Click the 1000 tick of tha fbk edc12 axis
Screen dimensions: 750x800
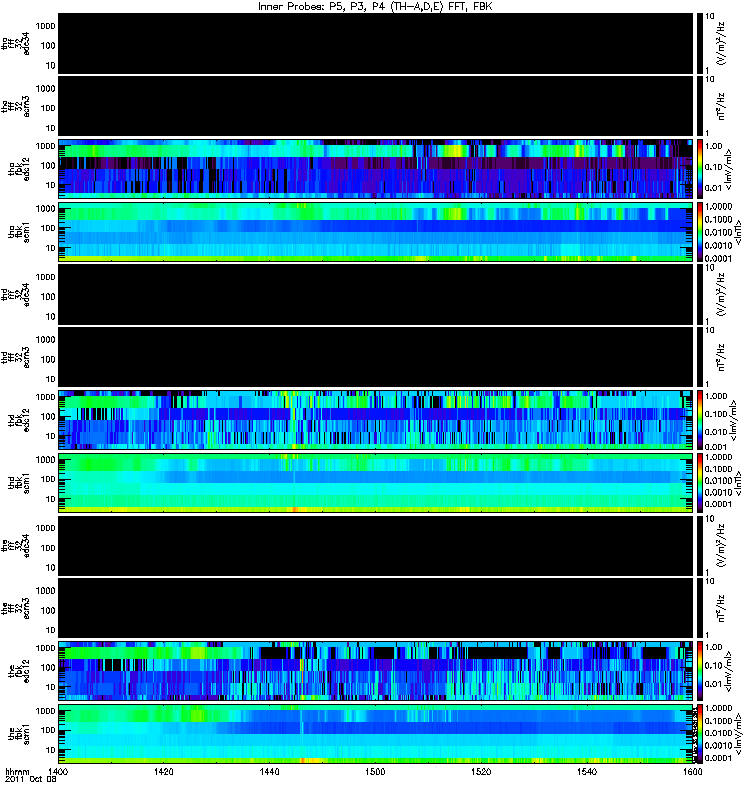click(45, 146)
